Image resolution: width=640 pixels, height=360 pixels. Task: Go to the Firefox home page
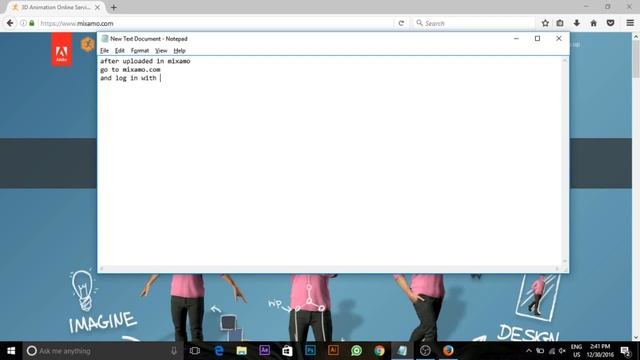[x=593, y=23]
